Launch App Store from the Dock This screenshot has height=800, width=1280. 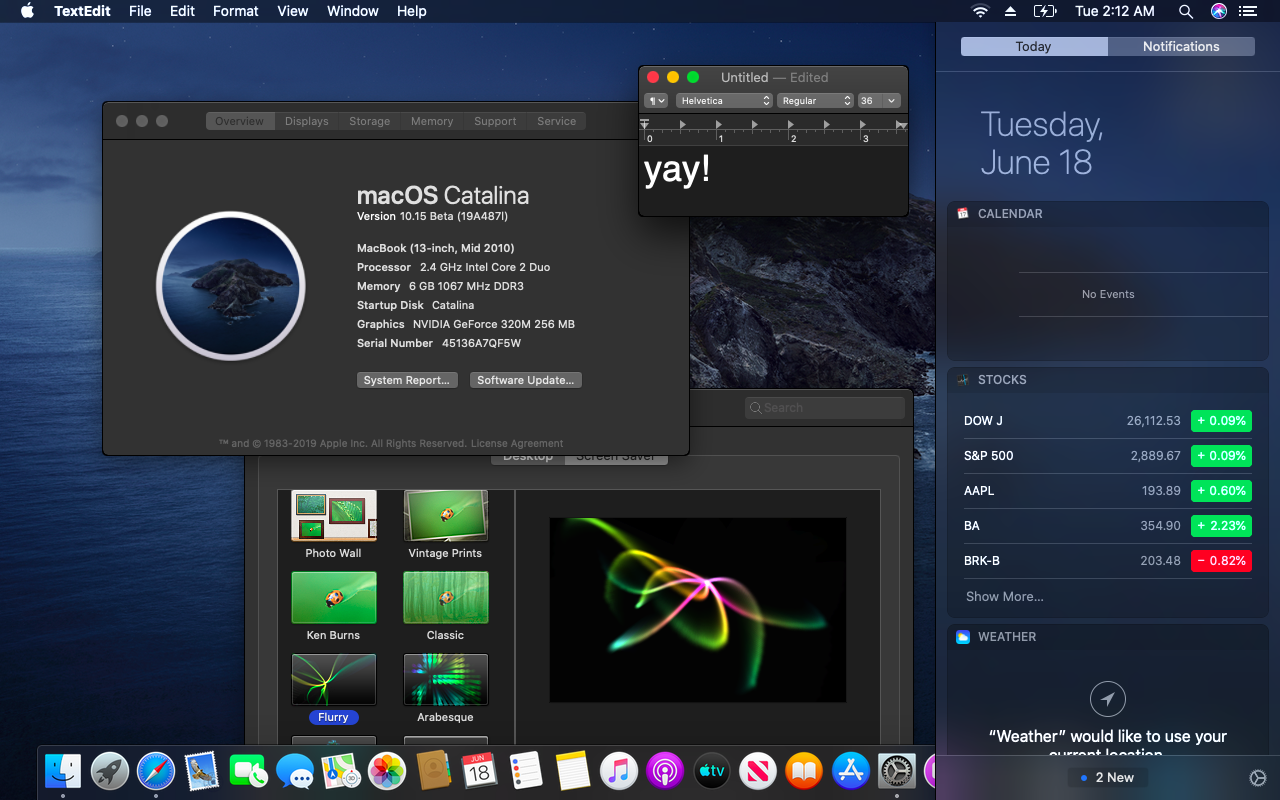tap(851, 771)
